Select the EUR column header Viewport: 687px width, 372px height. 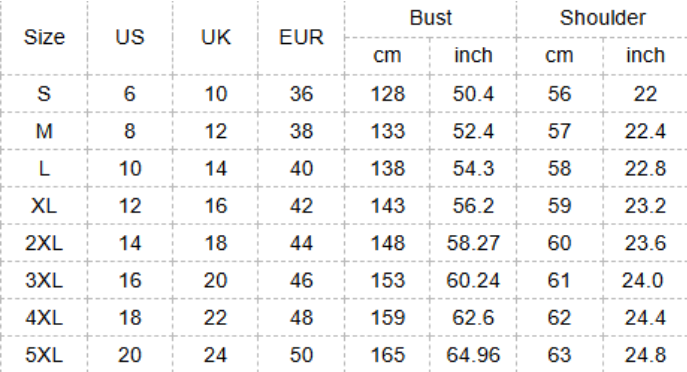tap(301, 37)
